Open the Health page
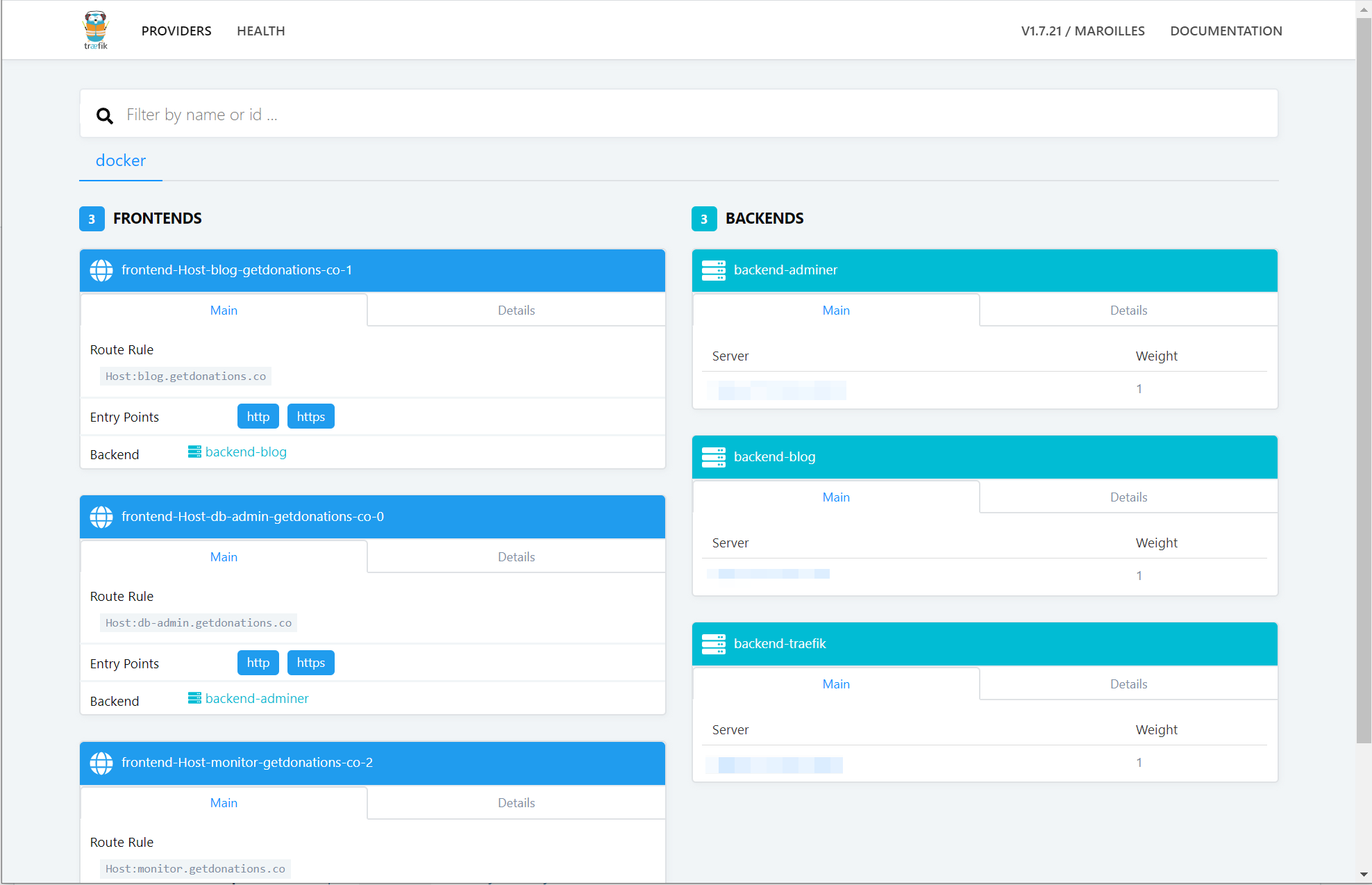This screenshot has height=885, width=1372. pyautogui.click(x=261, y=31)
